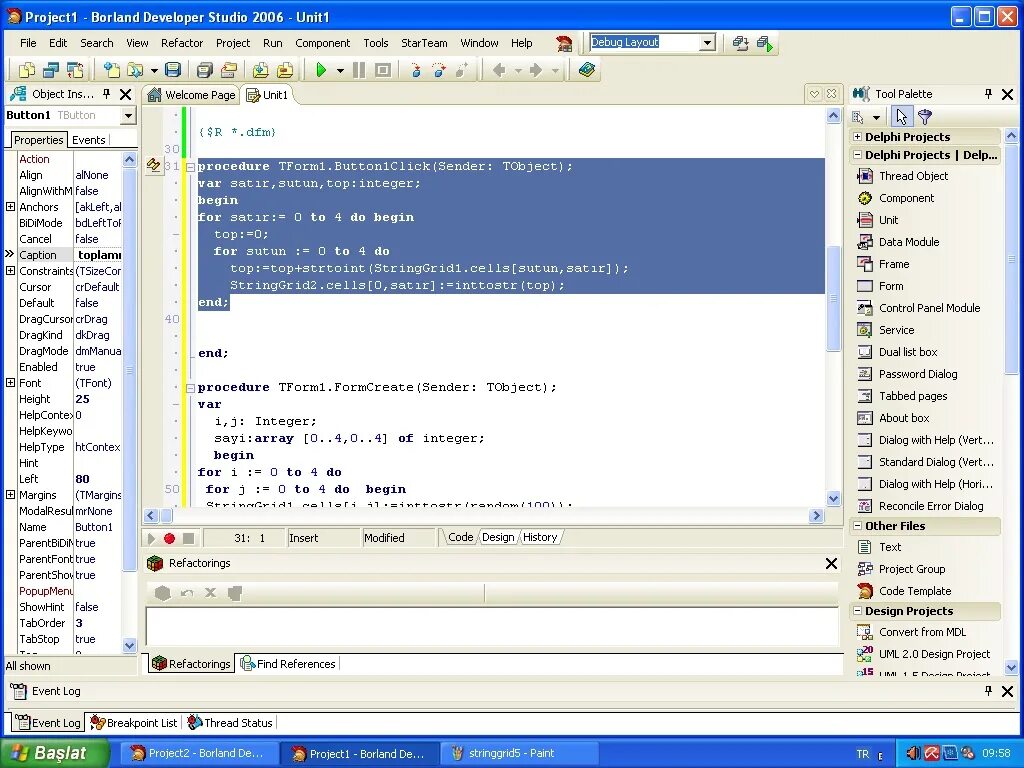Click the Tool Palette filter funnel icon

click(925, 117)
